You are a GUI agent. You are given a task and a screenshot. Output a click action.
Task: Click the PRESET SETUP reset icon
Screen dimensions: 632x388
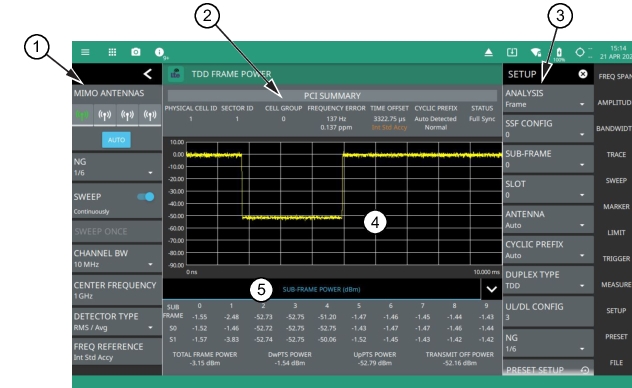(585, 370)
